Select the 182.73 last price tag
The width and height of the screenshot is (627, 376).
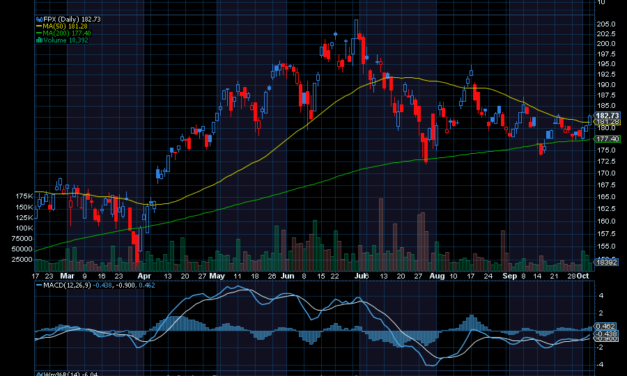point(607,116)
